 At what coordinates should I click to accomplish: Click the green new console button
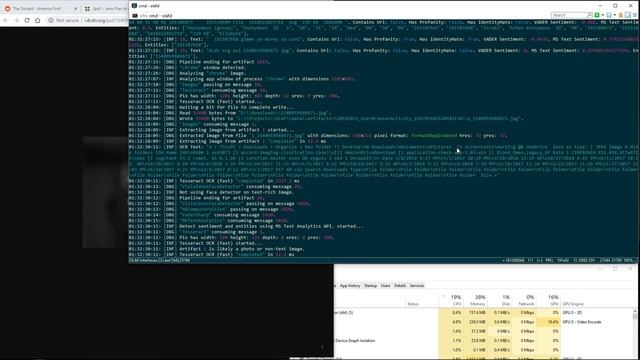tap(597, 15)
